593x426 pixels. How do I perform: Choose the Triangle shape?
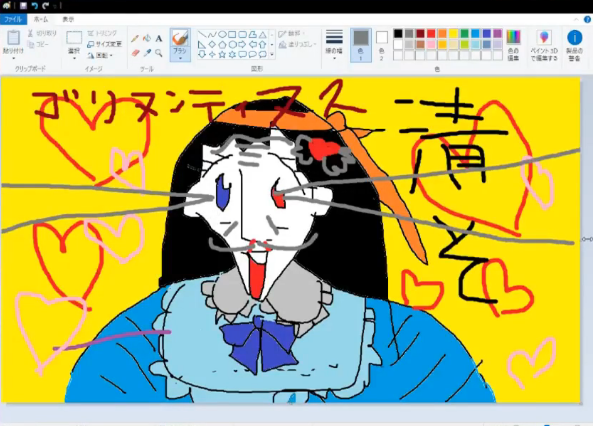click(262, 35)
